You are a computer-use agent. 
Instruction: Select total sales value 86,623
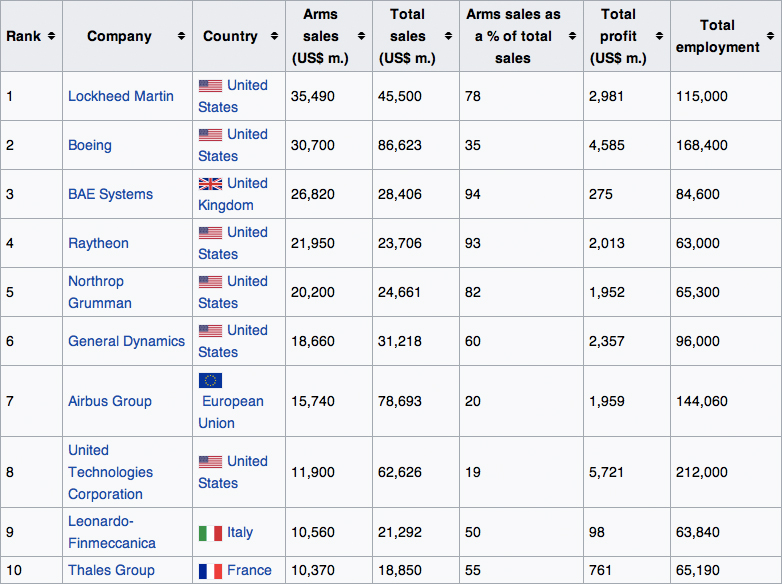tap(399, 145)
